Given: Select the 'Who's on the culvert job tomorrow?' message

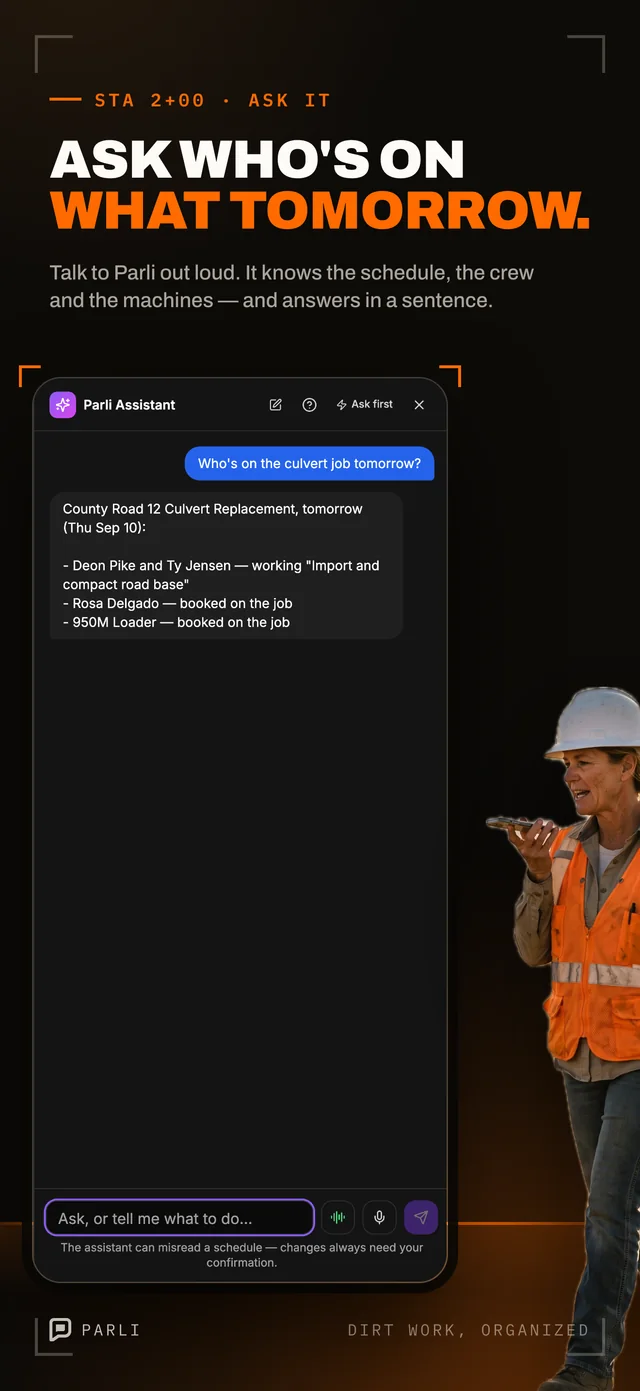Looking at the screenshot, I should (309, 463).
